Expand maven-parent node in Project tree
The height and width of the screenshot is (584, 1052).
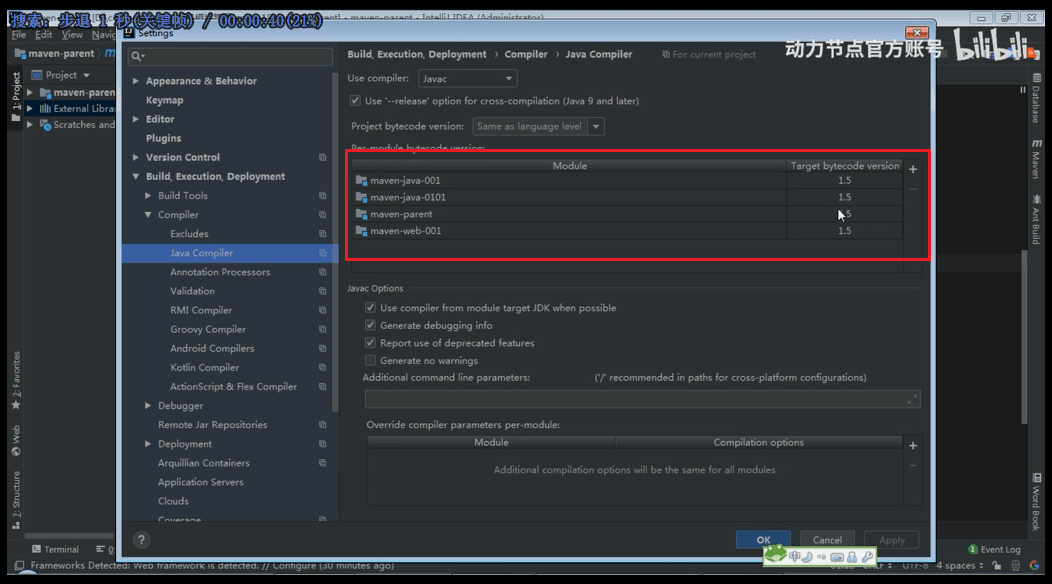pos(30,92)
